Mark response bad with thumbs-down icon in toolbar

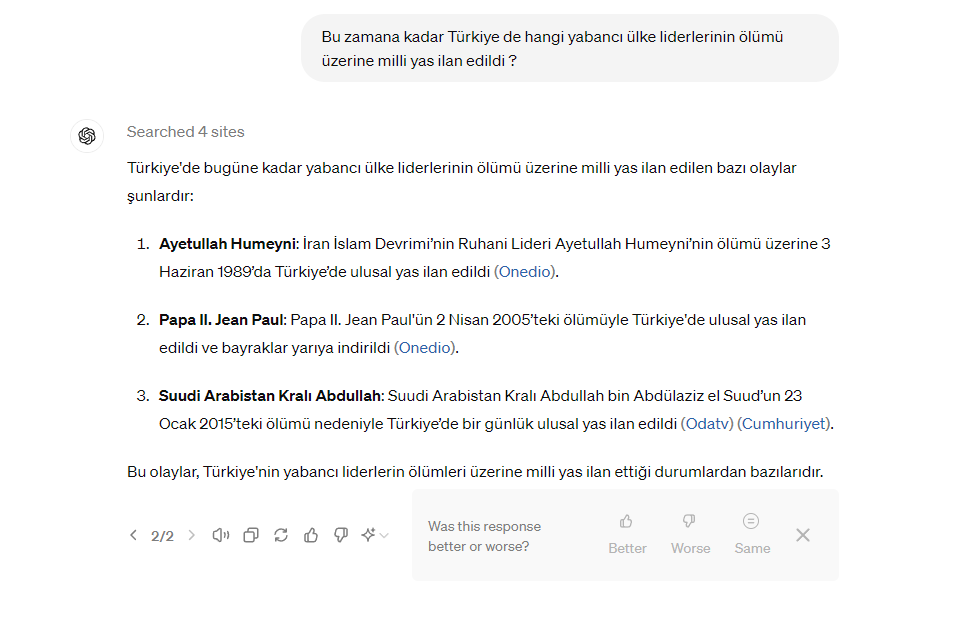coord(341,535)
